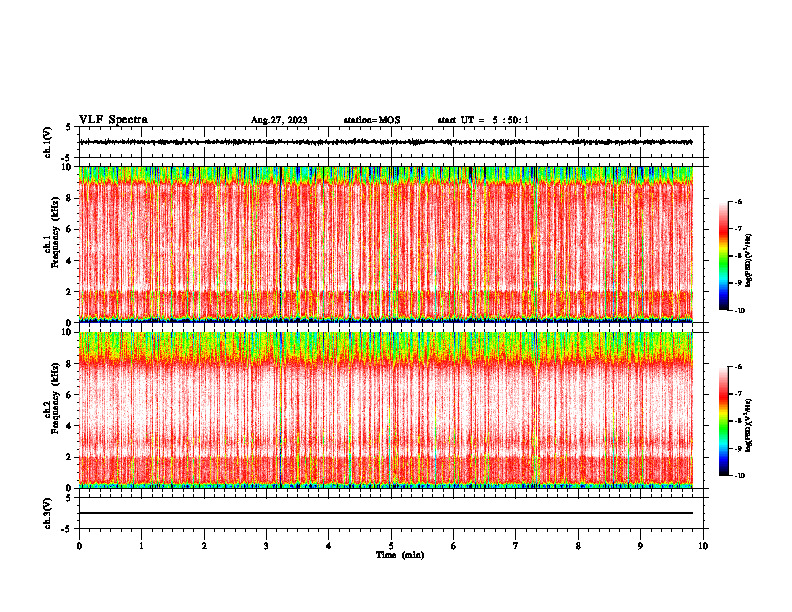This screenshot has width=792, height=612.
Task: Click the ch.1 spectrogram color bar
Action: [x=723, y=256]
